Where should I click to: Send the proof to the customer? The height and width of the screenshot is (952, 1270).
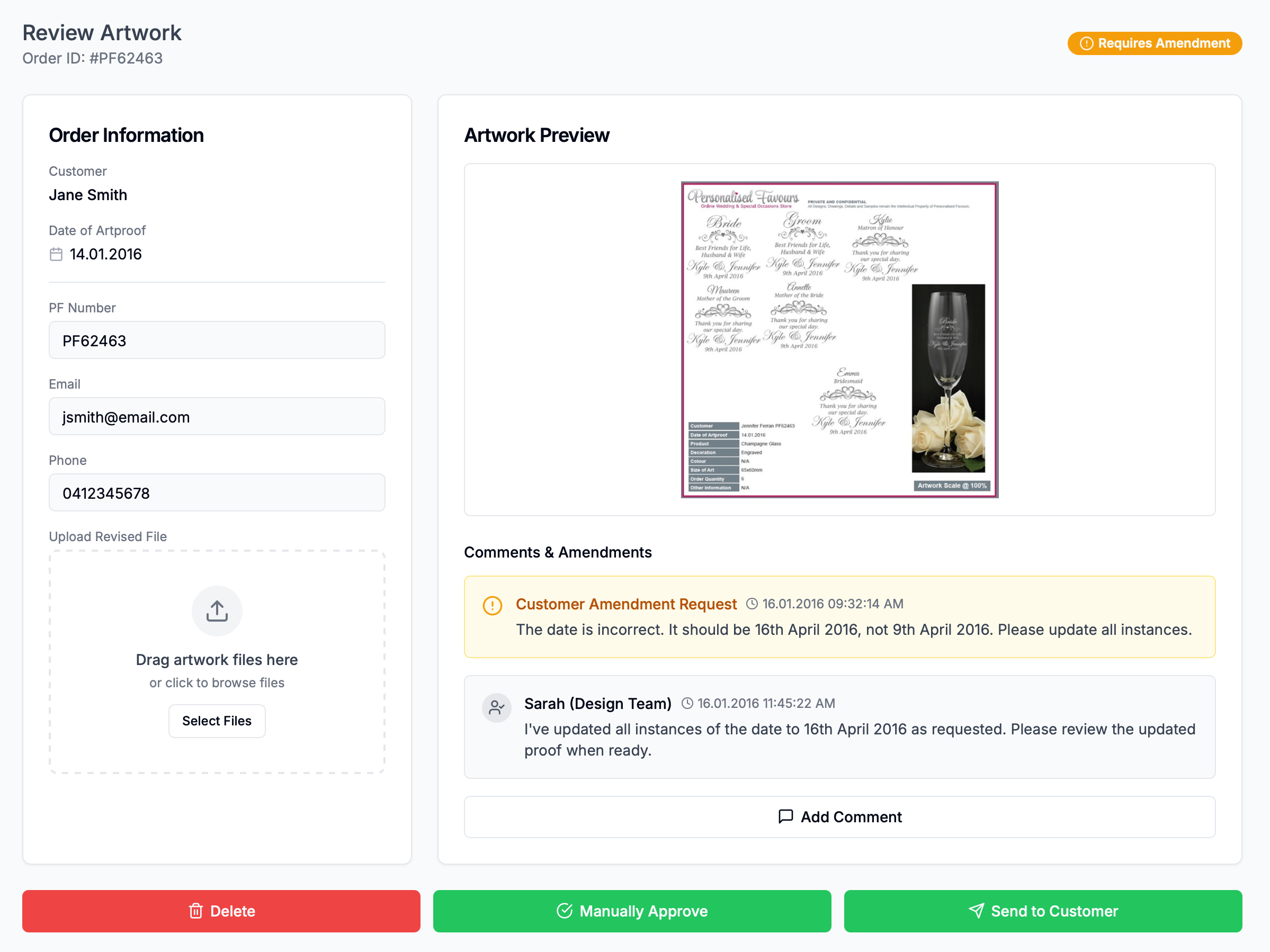[1043, 911]
